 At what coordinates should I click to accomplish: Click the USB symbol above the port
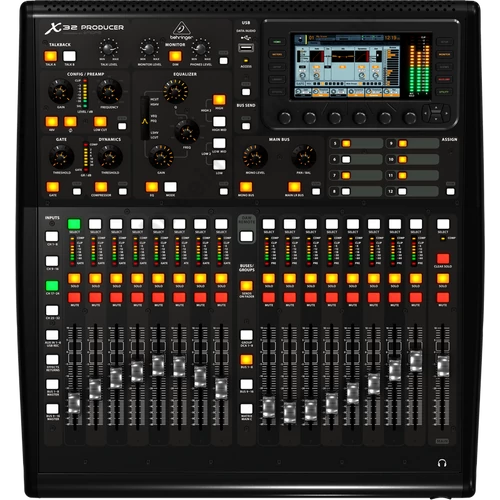click(246, 38)
